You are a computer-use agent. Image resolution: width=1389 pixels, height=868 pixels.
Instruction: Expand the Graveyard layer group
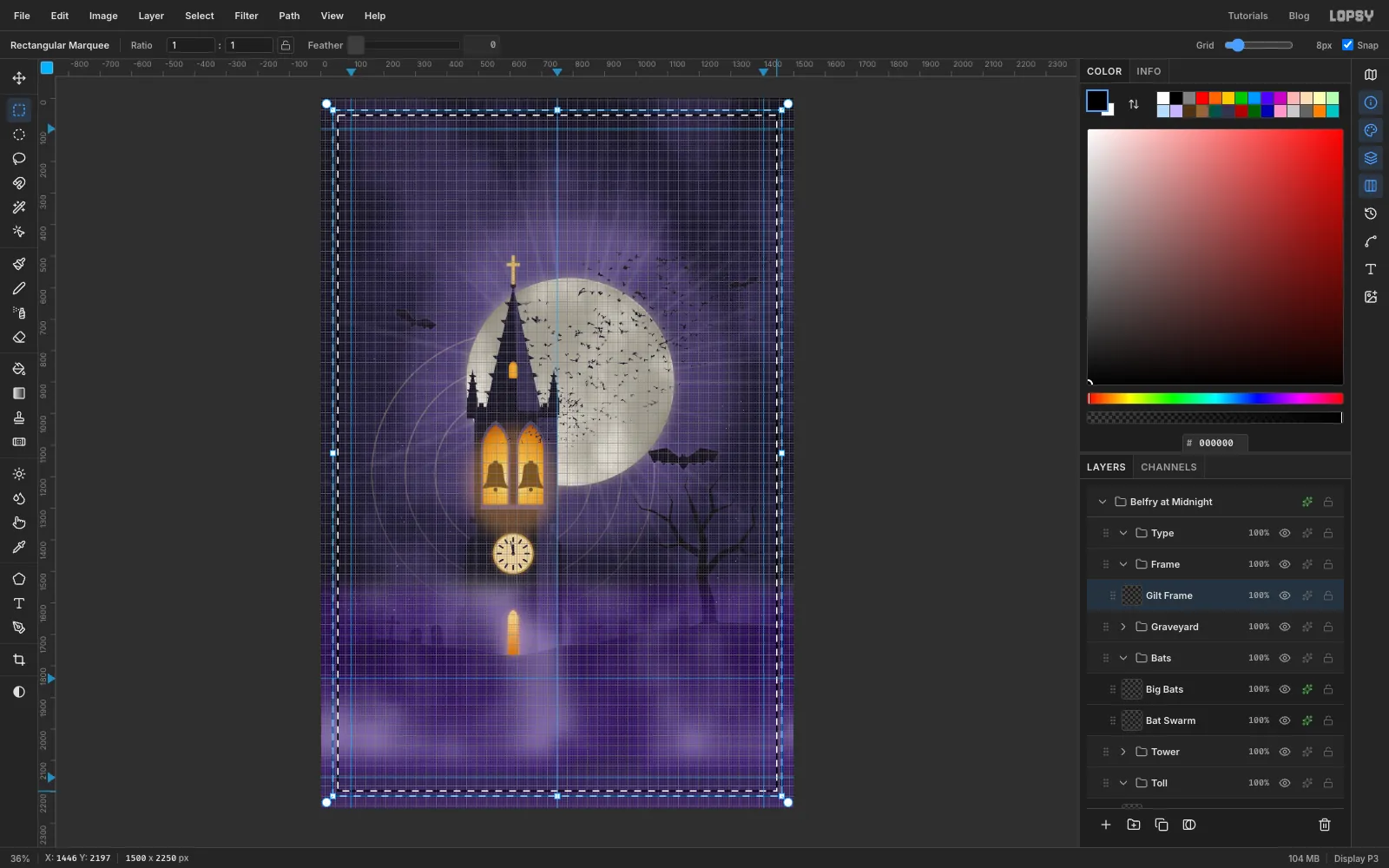(x=1123, y=627)
